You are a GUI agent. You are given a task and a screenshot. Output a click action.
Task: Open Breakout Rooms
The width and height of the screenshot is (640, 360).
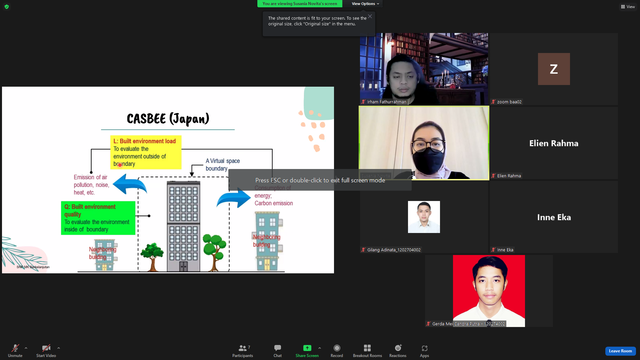tap(367, 350)
